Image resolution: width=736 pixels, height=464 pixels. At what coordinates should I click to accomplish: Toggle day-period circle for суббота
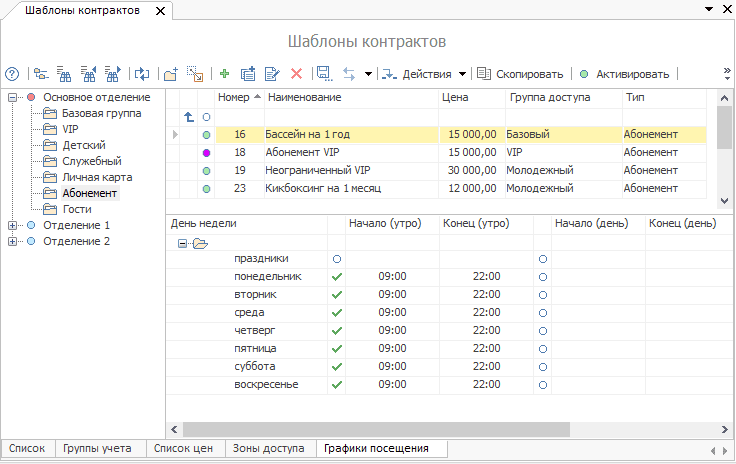point(543,367)
